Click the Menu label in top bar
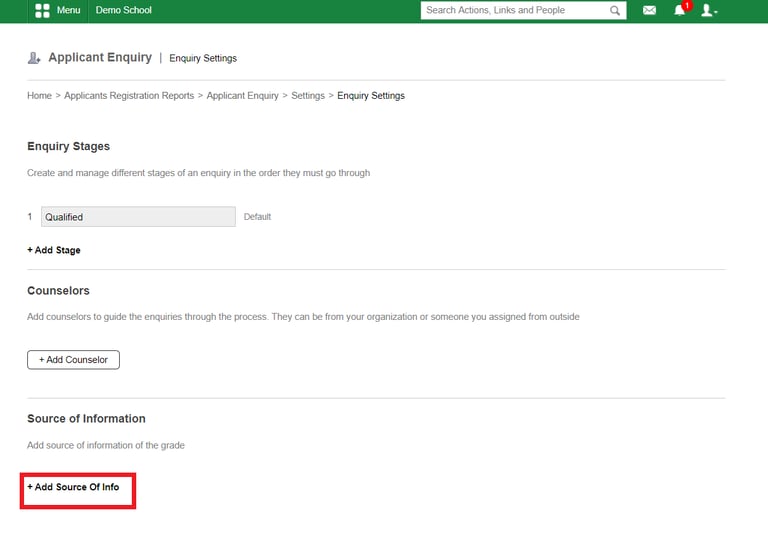This screenshot has width=768, height=541. (68, 10)
